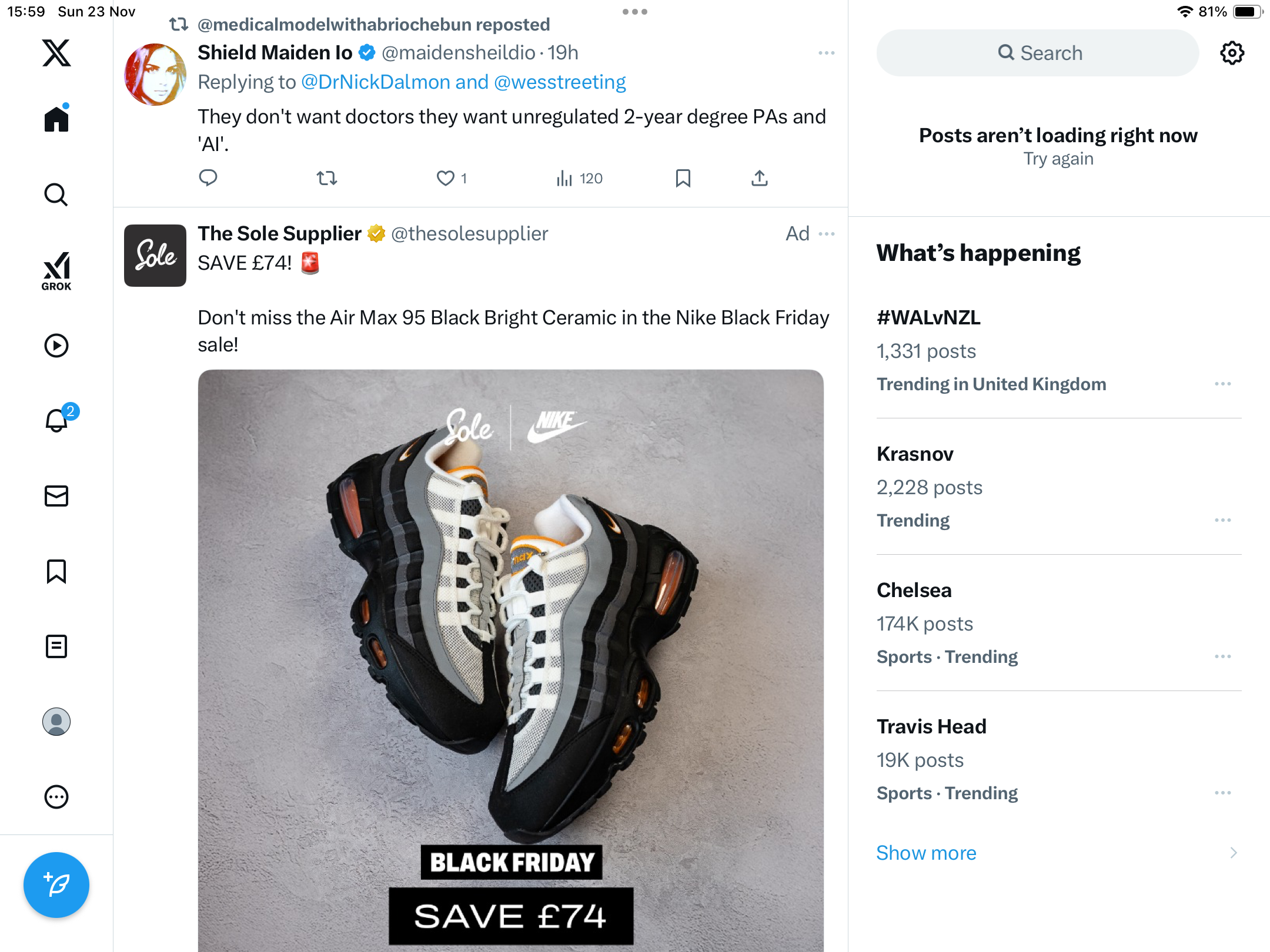Screen dimensions: 1270x952
Task: Open more options for Chelsea trend
Action: 1223,656
